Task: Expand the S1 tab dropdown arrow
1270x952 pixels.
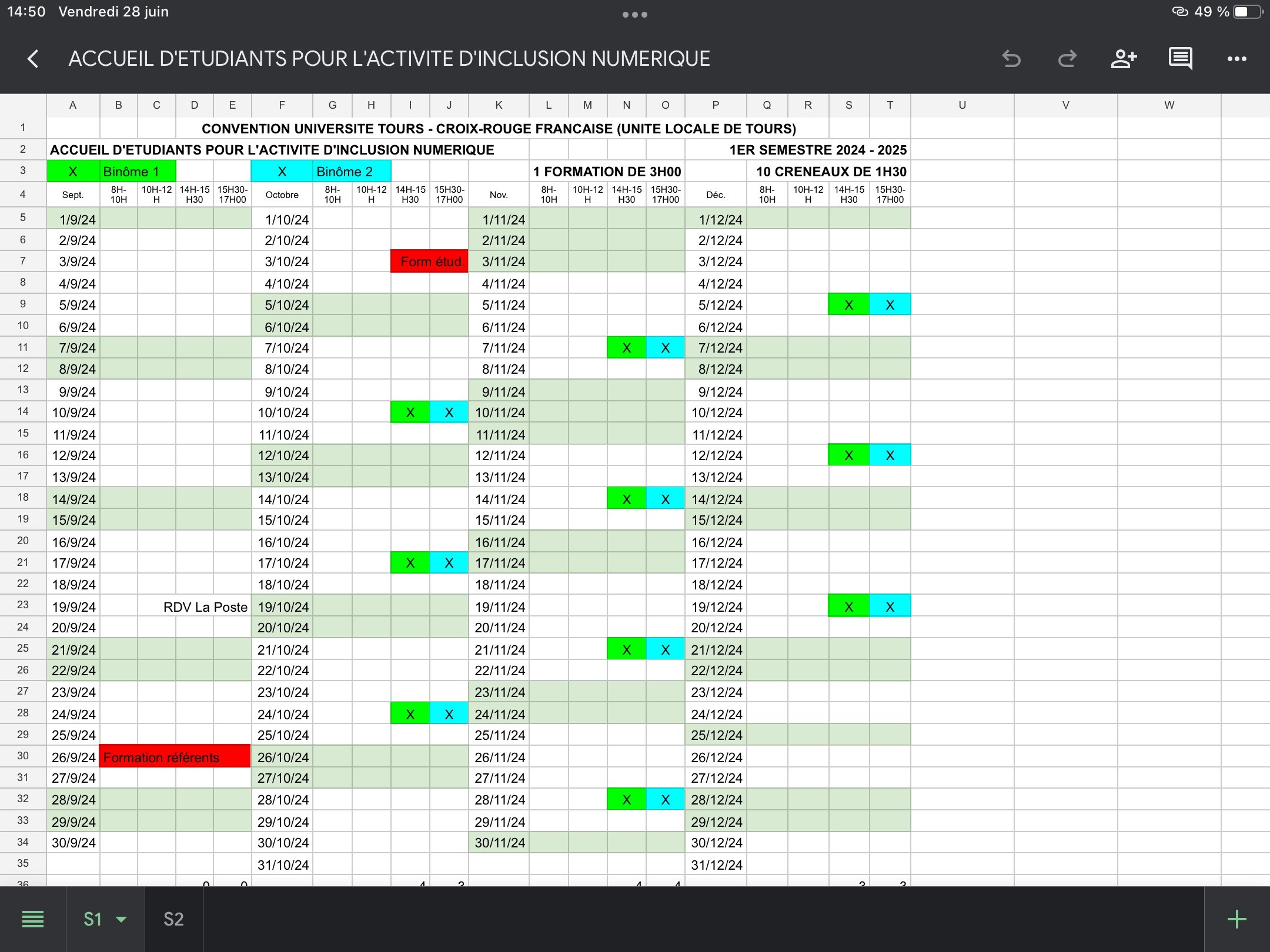Action: click(x=122, y=919)
